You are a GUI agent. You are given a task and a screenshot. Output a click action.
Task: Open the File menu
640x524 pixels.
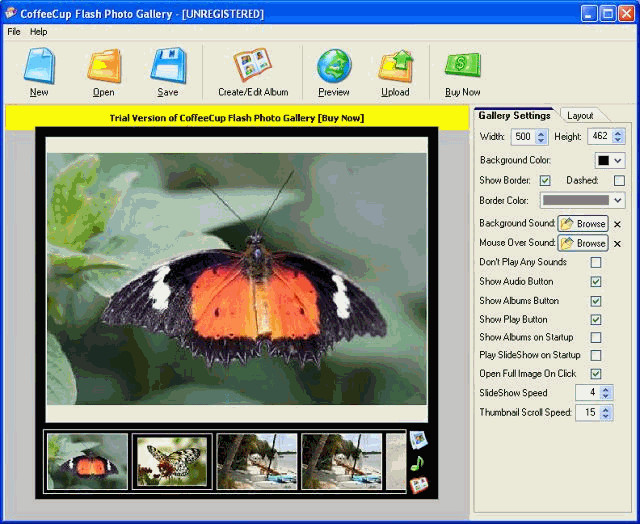tap(14, 32)
